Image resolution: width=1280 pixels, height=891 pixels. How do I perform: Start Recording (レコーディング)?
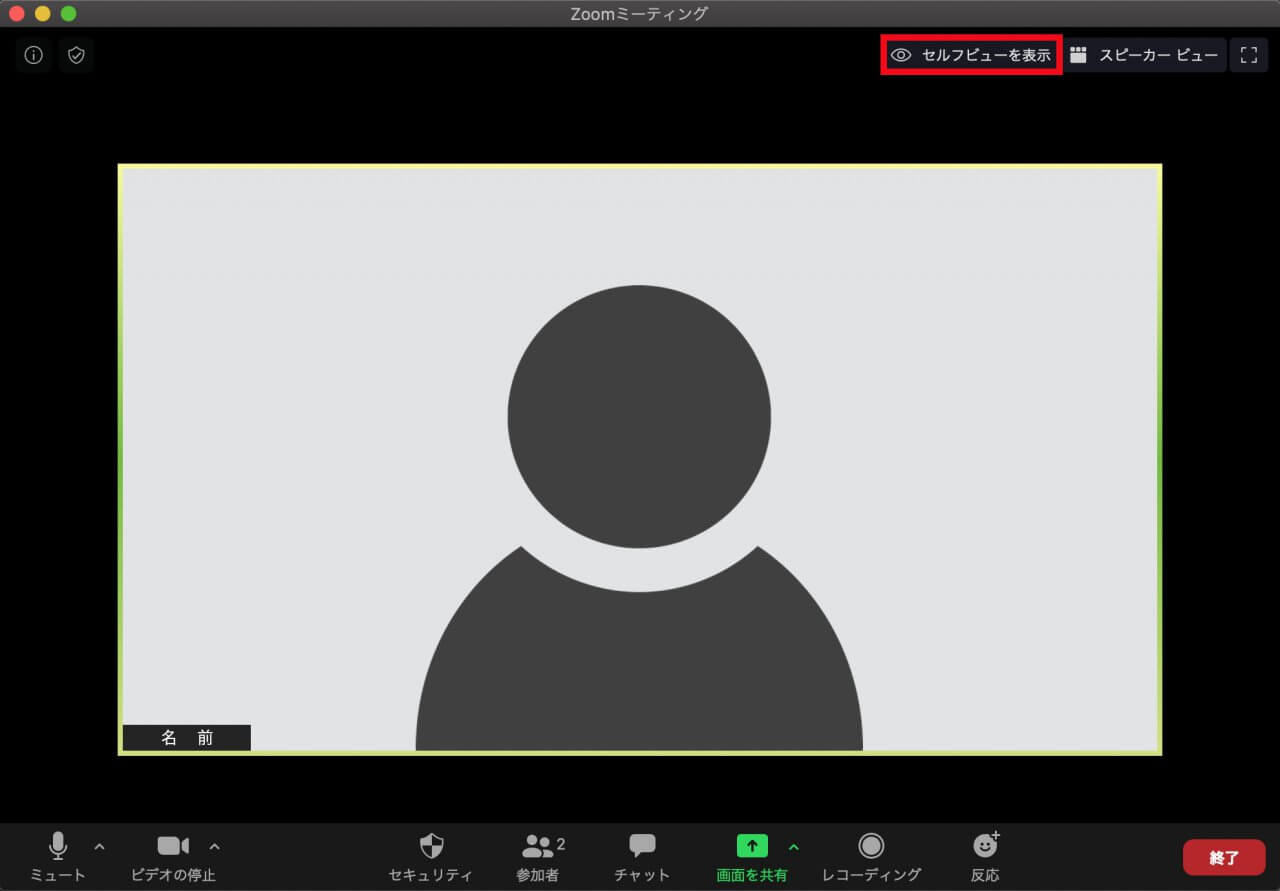(871, 857)
